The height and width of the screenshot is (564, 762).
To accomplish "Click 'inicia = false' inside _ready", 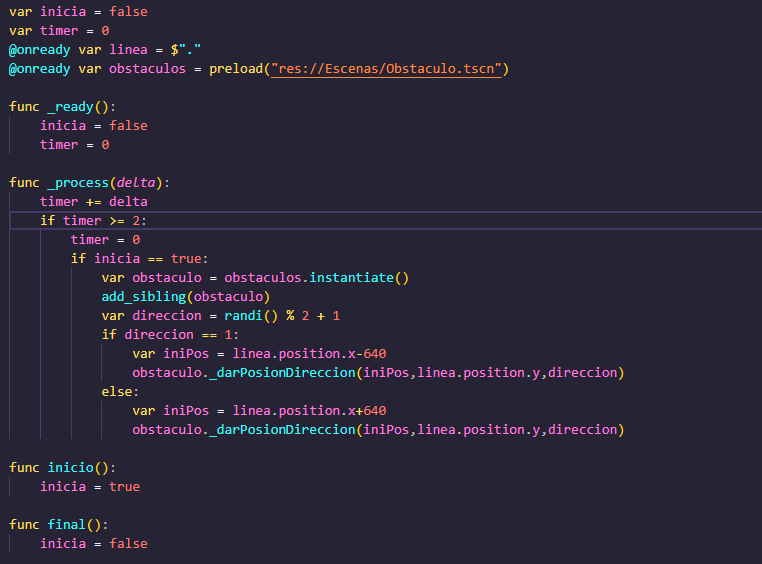I will (94, 126).
